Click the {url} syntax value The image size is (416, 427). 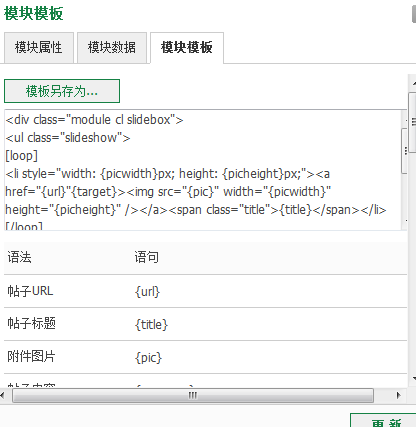(147, 292)
